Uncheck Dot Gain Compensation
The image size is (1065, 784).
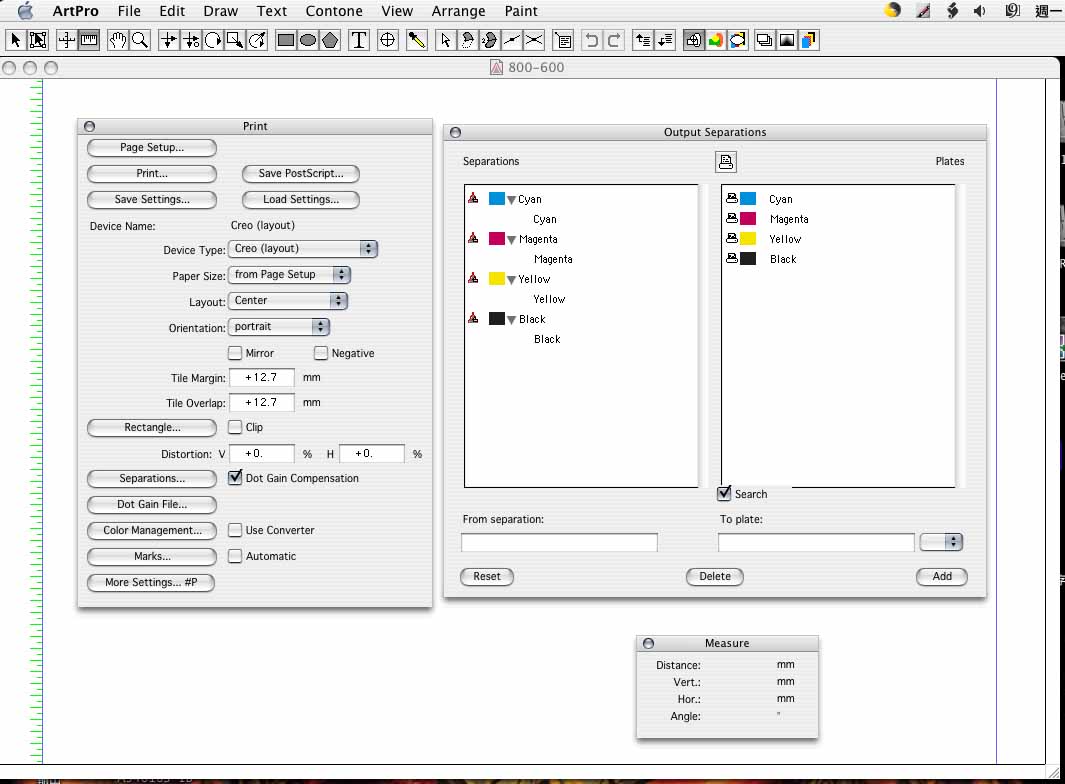click(x=235, y=478)
